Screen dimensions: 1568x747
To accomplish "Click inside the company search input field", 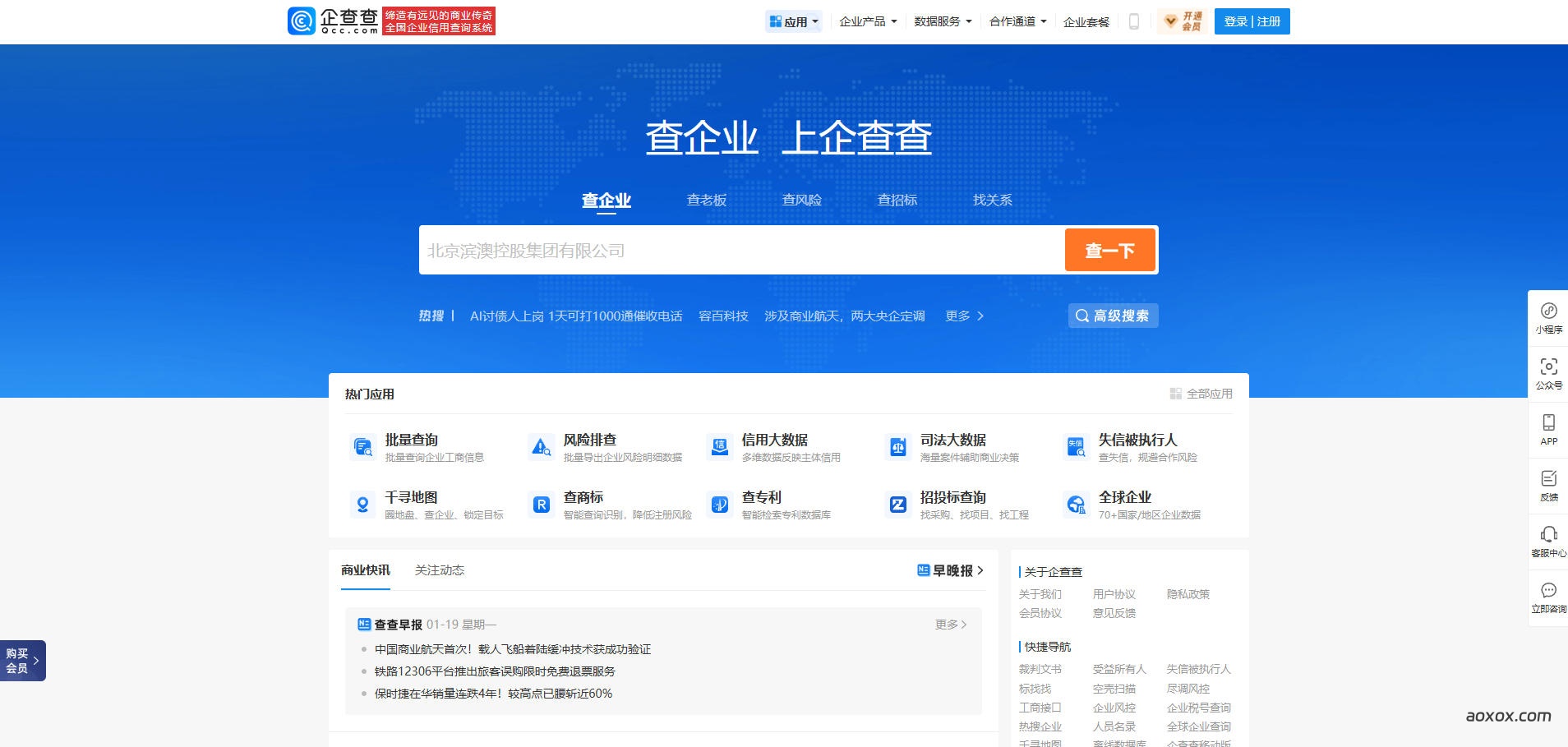I will click(x=740, y=249).
